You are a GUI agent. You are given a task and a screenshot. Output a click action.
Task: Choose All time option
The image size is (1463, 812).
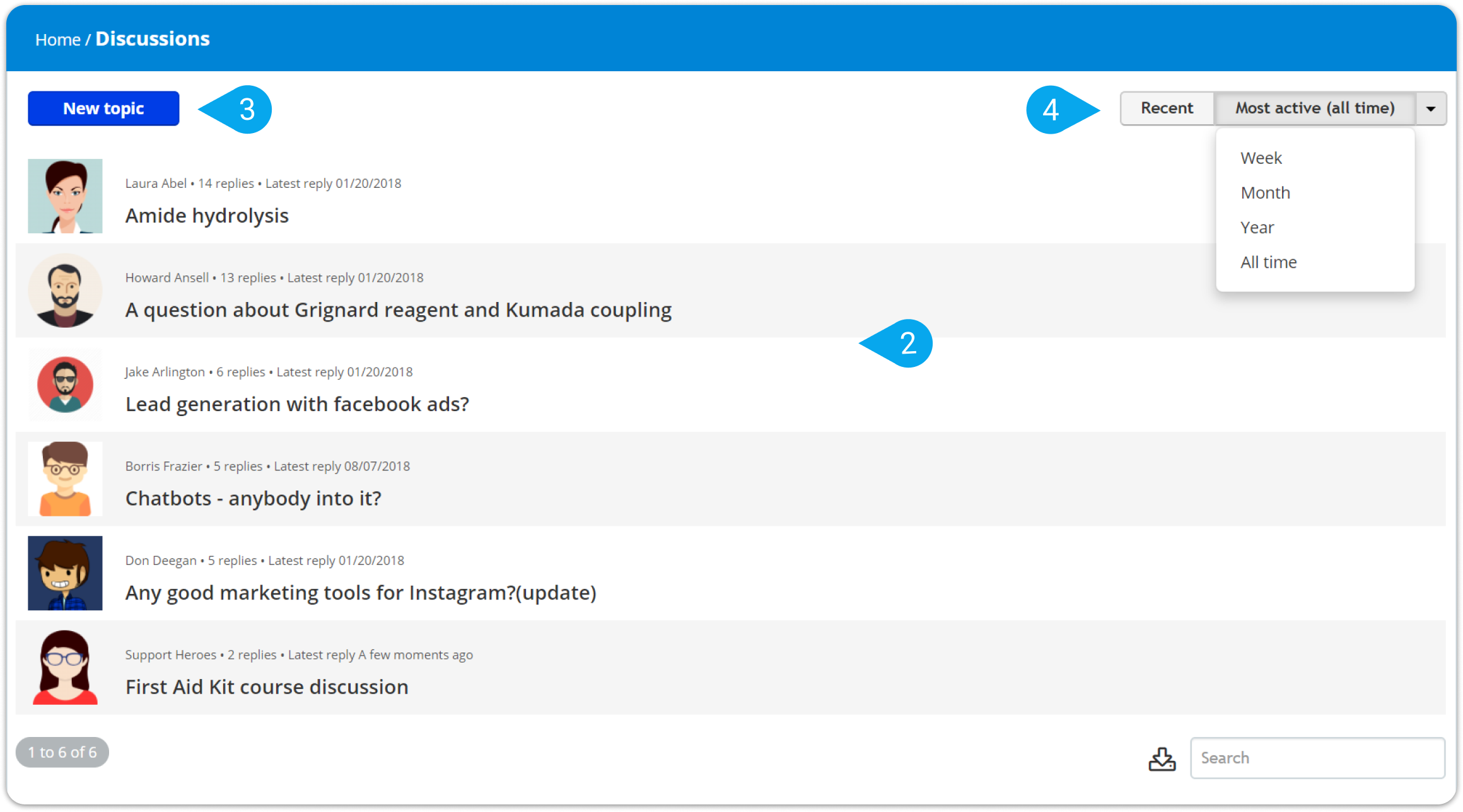tap(1268, 262)
